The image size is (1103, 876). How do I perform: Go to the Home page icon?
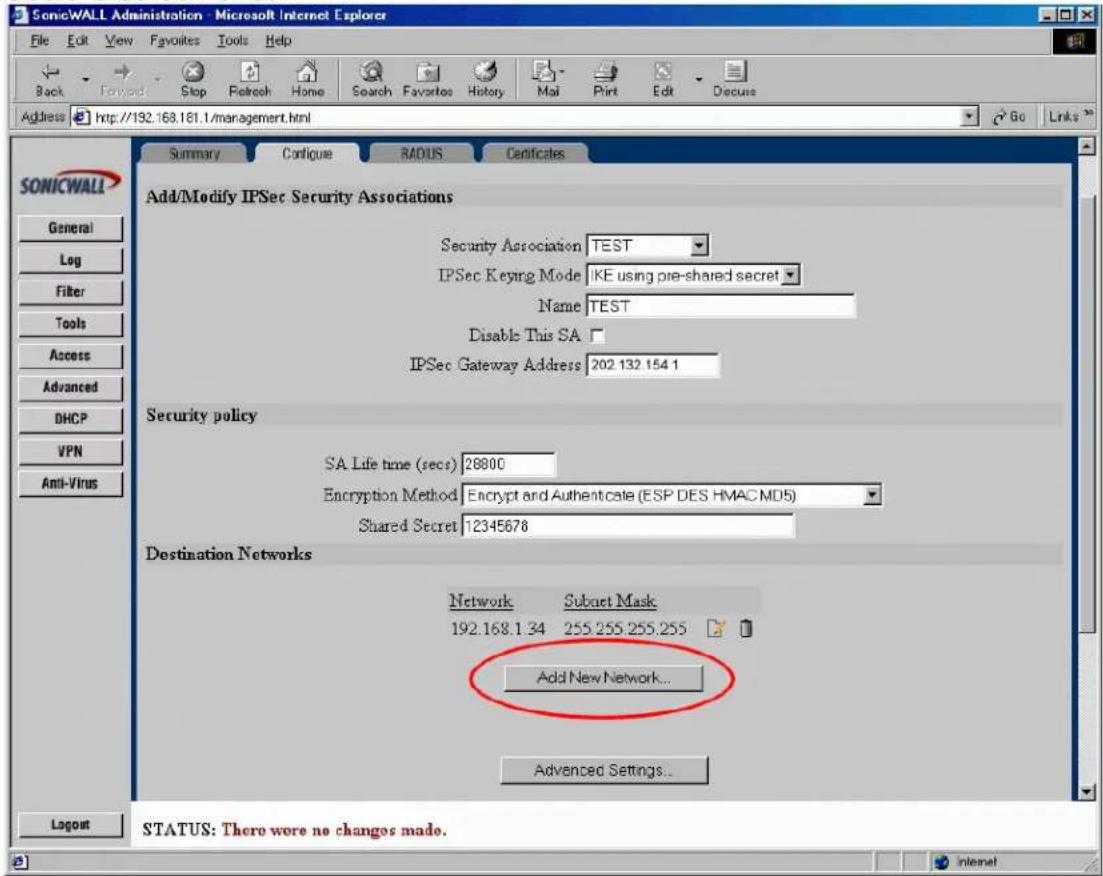coord(307,80)
